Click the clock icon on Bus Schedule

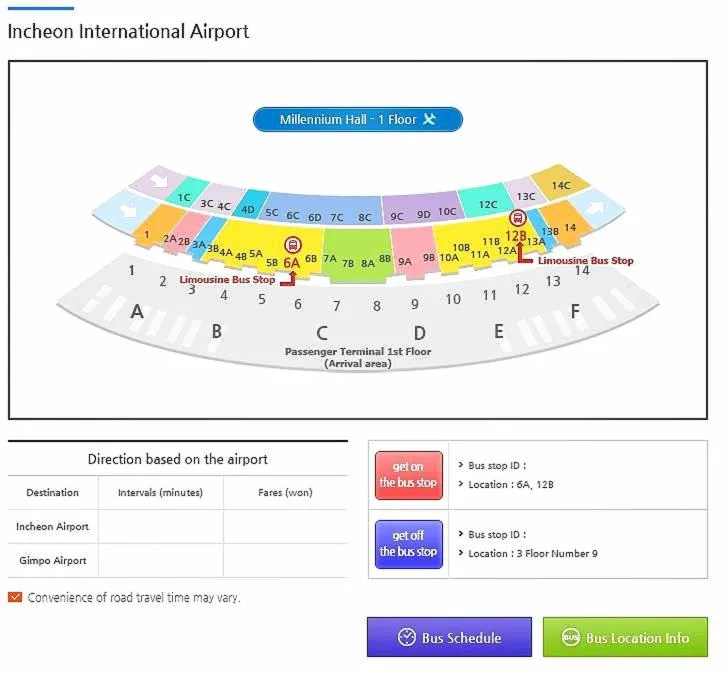[406, 637]
